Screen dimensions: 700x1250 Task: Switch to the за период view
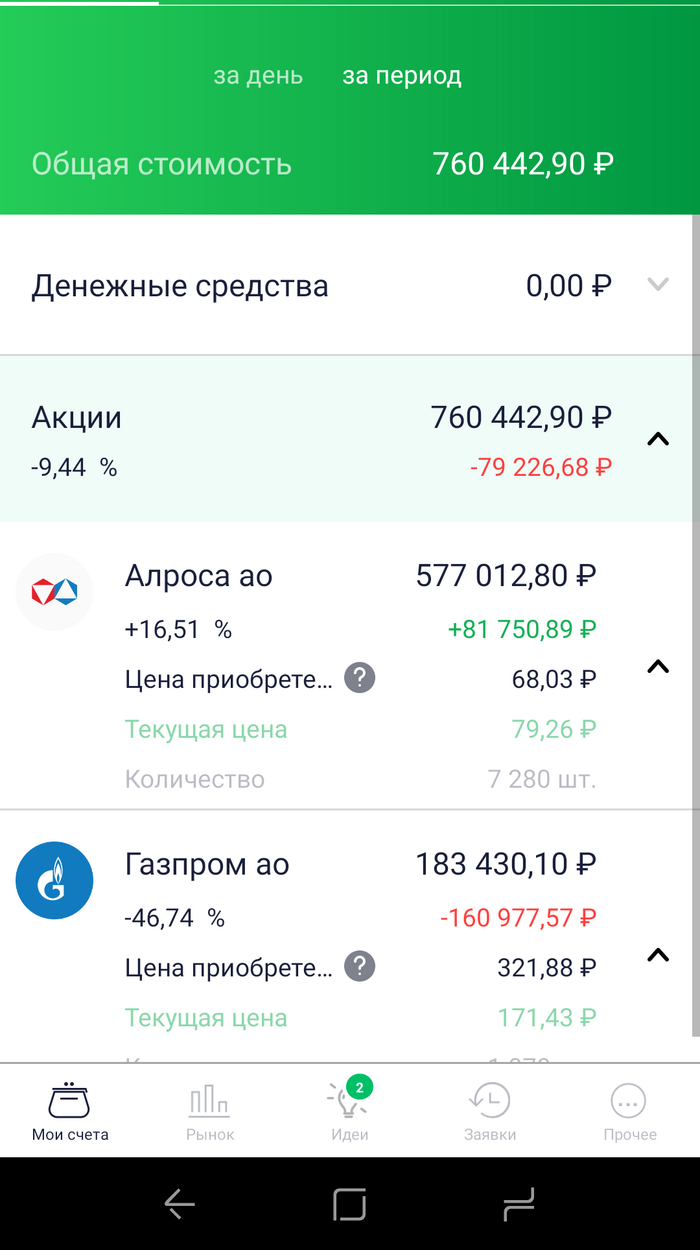click(402, 76)
